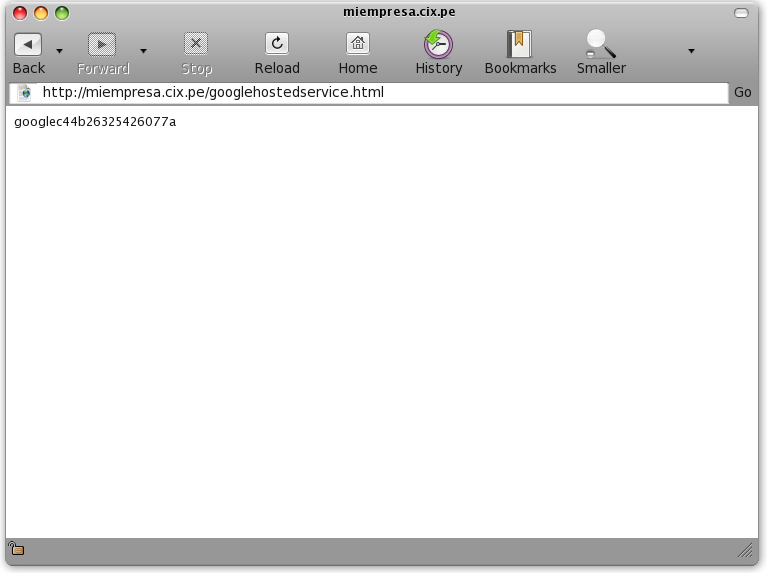
Task: Open the Forward history dropdown arrow
Action: (x=143, y=51)
